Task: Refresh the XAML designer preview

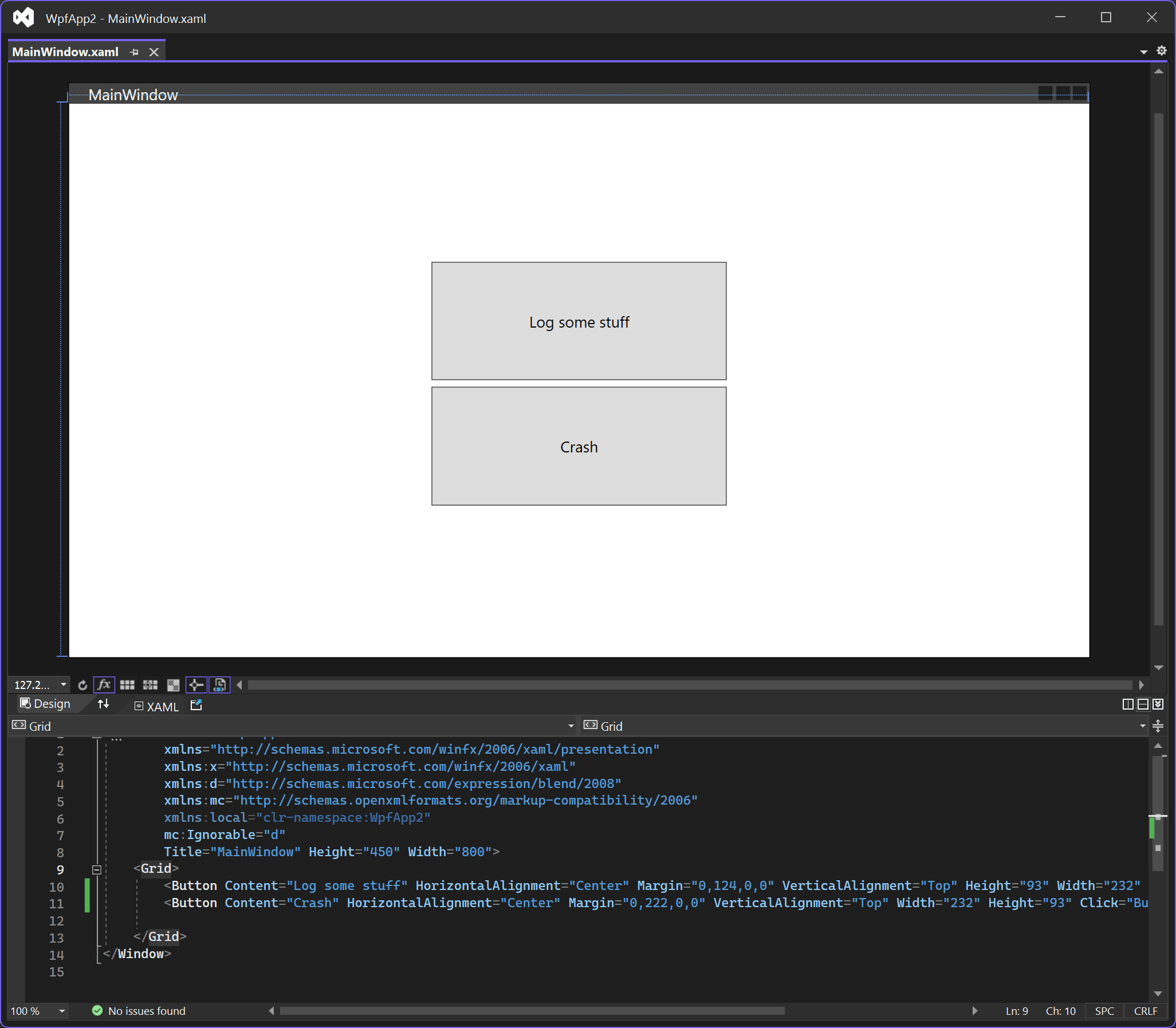Action: [82, 684]
